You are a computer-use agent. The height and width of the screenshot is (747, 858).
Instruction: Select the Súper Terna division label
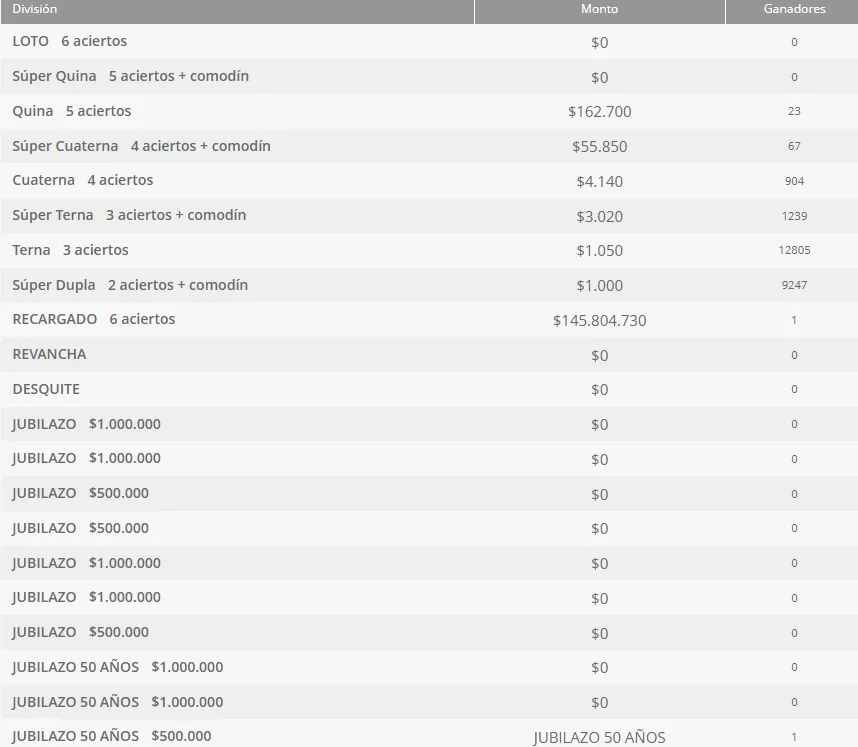[129, 216]
